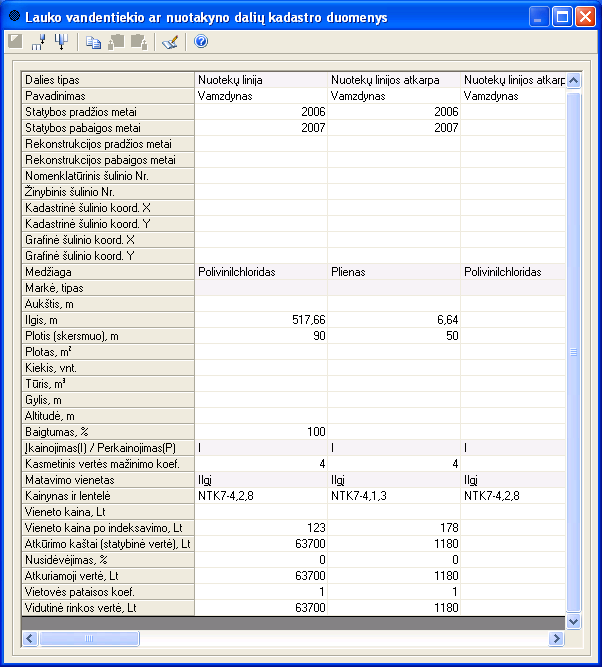Select the 'Atkuriamoji vertė, Lt' row header
This screenshot has height=667, width=602.
(x=108, y=576)
